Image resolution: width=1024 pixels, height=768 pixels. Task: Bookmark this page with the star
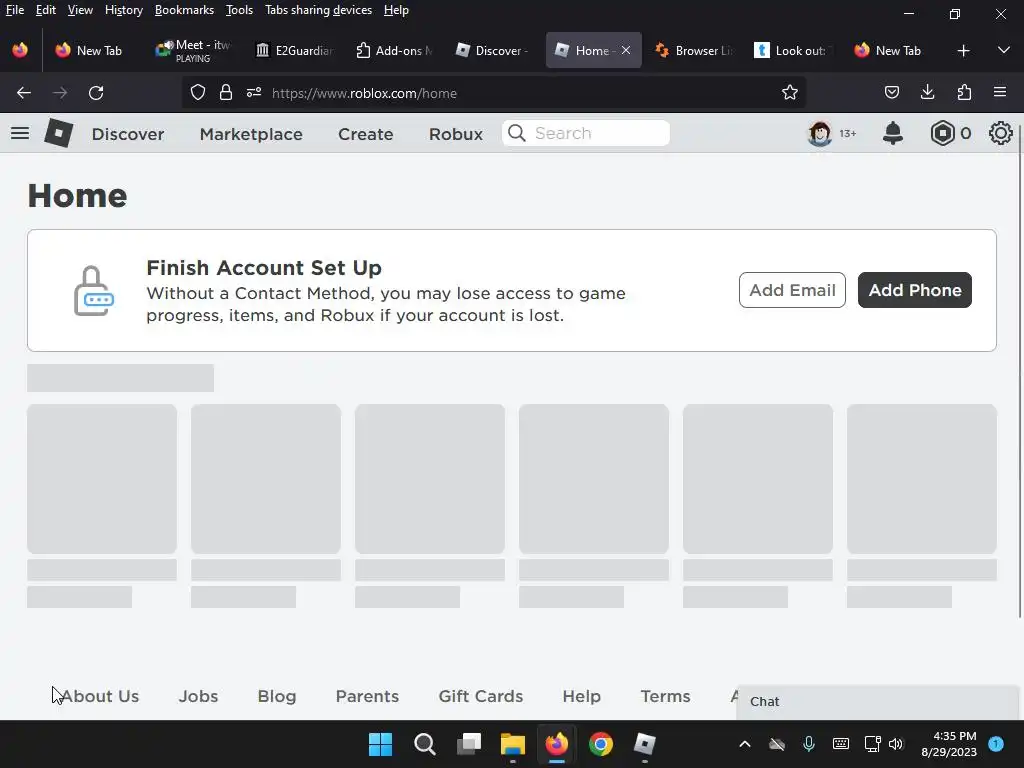tap(790, 93)
